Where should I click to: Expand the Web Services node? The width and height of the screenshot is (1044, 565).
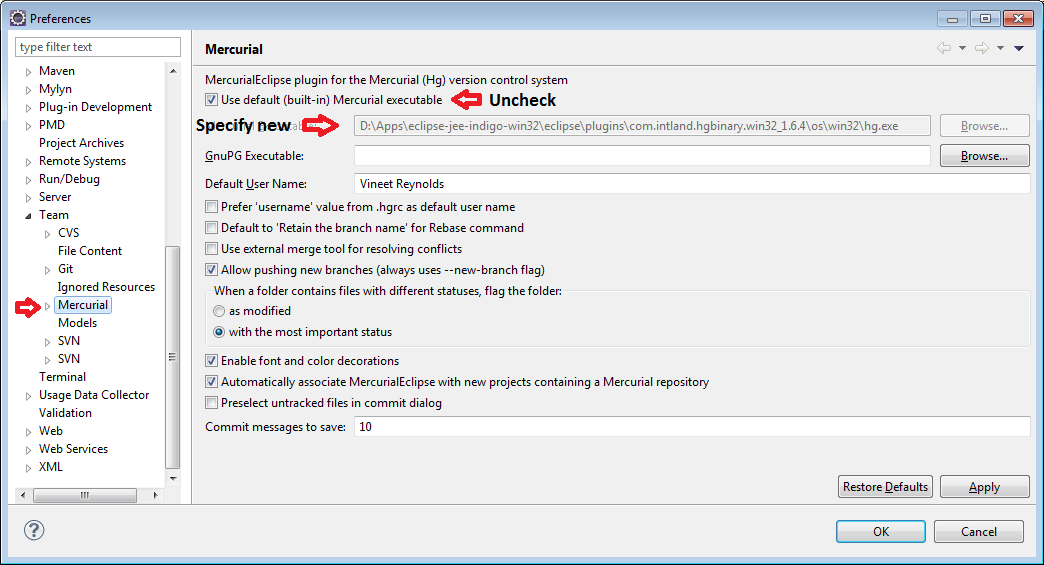(28, 449)
